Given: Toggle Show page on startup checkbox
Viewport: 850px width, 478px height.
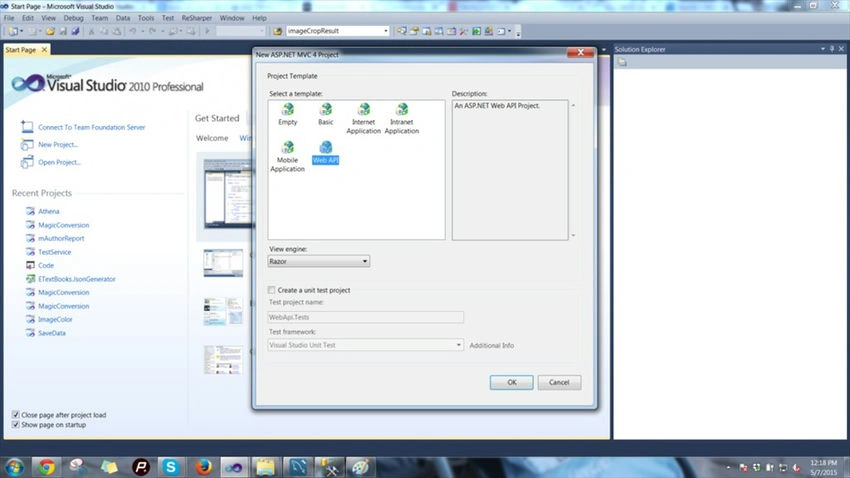Looking at the screenshot, I should [16, 425].
